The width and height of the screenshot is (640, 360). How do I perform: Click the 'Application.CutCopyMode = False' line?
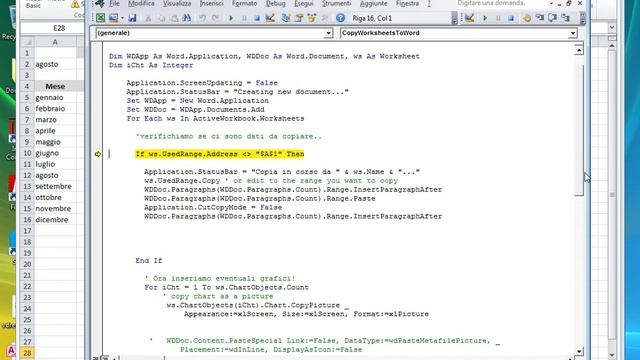click(213, 207)
